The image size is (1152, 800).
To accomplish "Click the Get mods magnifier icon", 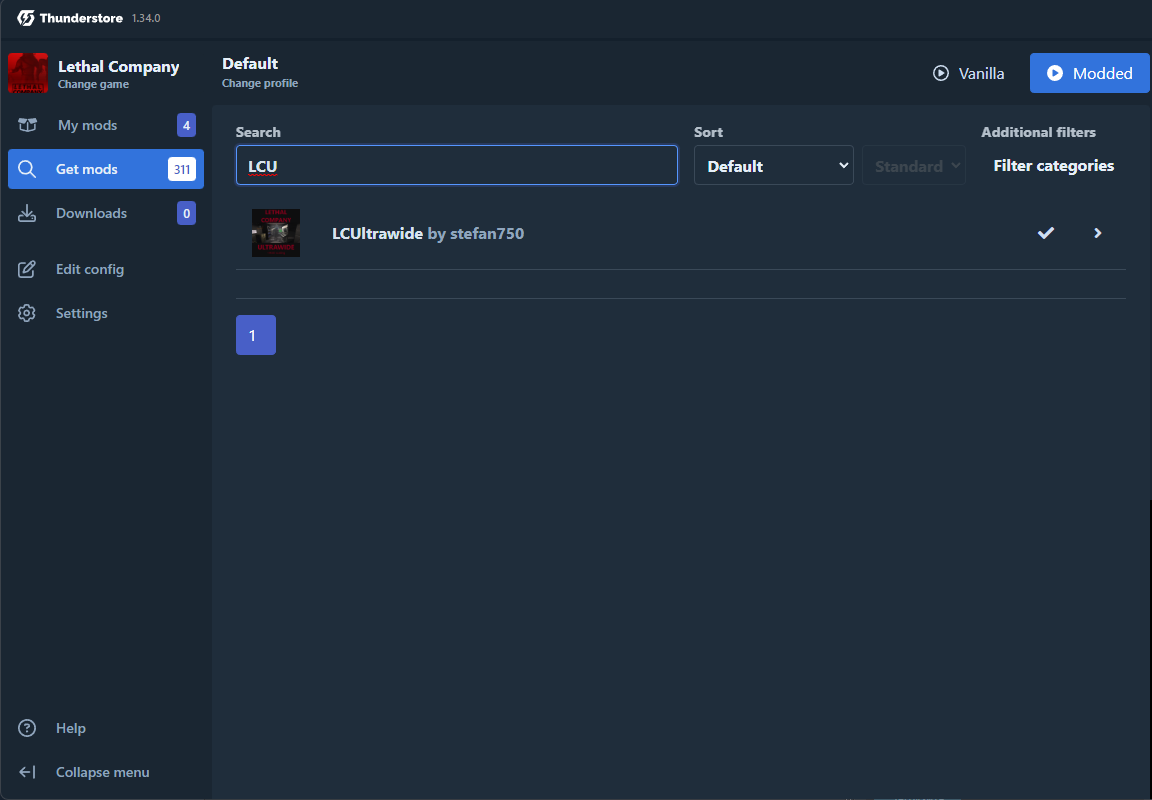I will pos(27,170).
